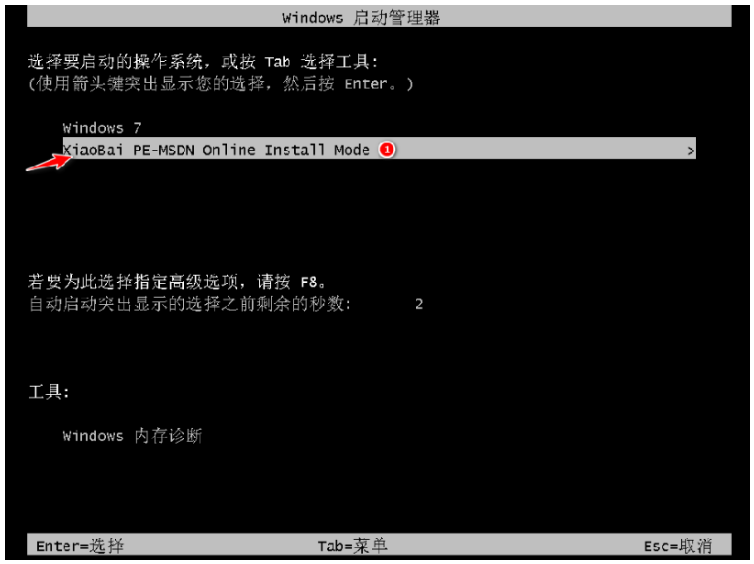Click the 内存诊断 characters in tools list

(x=168, y=436)
